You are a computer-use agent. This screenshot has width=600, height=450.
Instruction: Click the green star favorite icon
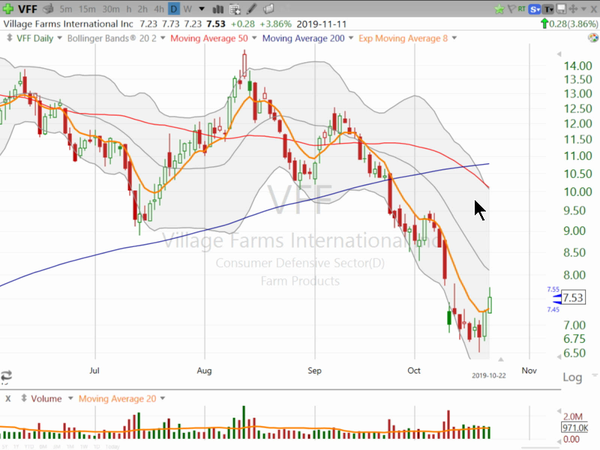pos(499,9)
